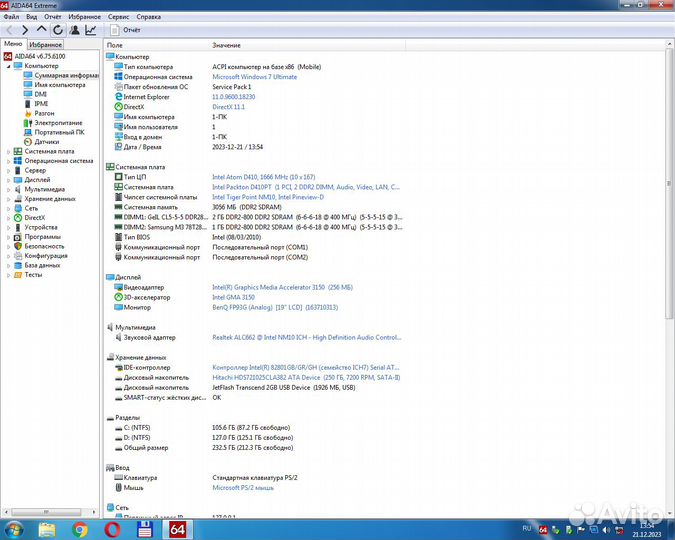Open Microsoft Windows 7 Ultimate link
The image size is (675, 540).
pos(254,77)
